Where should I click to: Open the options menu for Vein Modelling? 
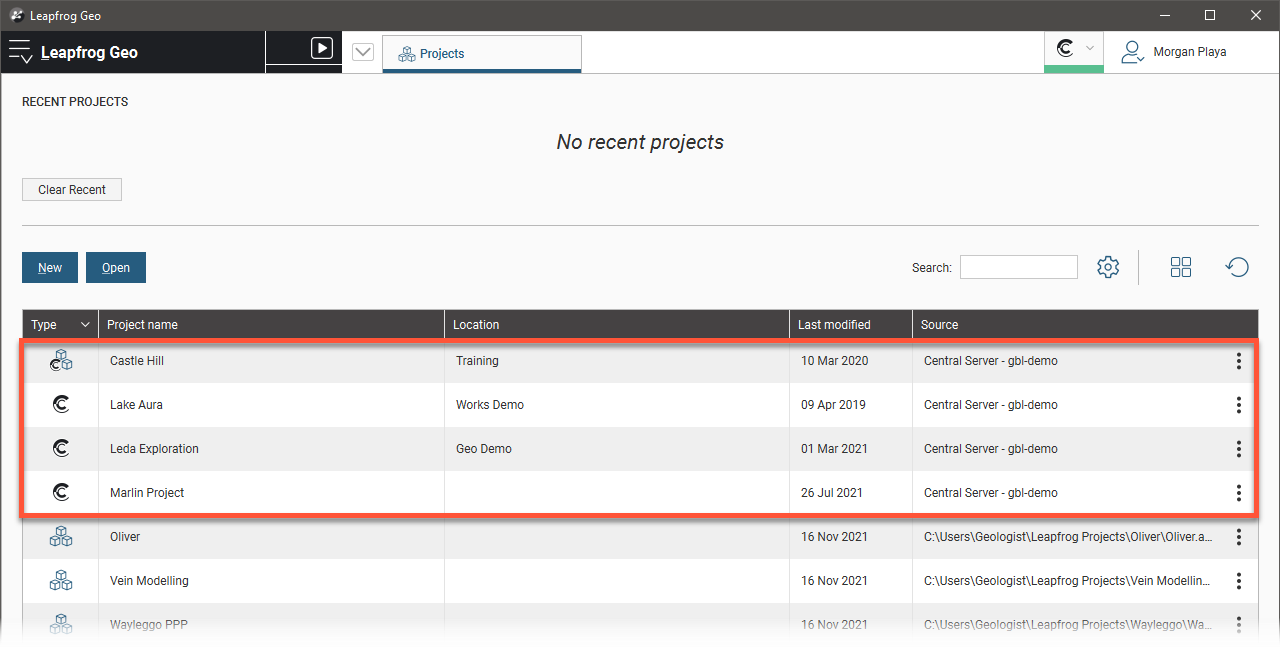pos(1238,581)
